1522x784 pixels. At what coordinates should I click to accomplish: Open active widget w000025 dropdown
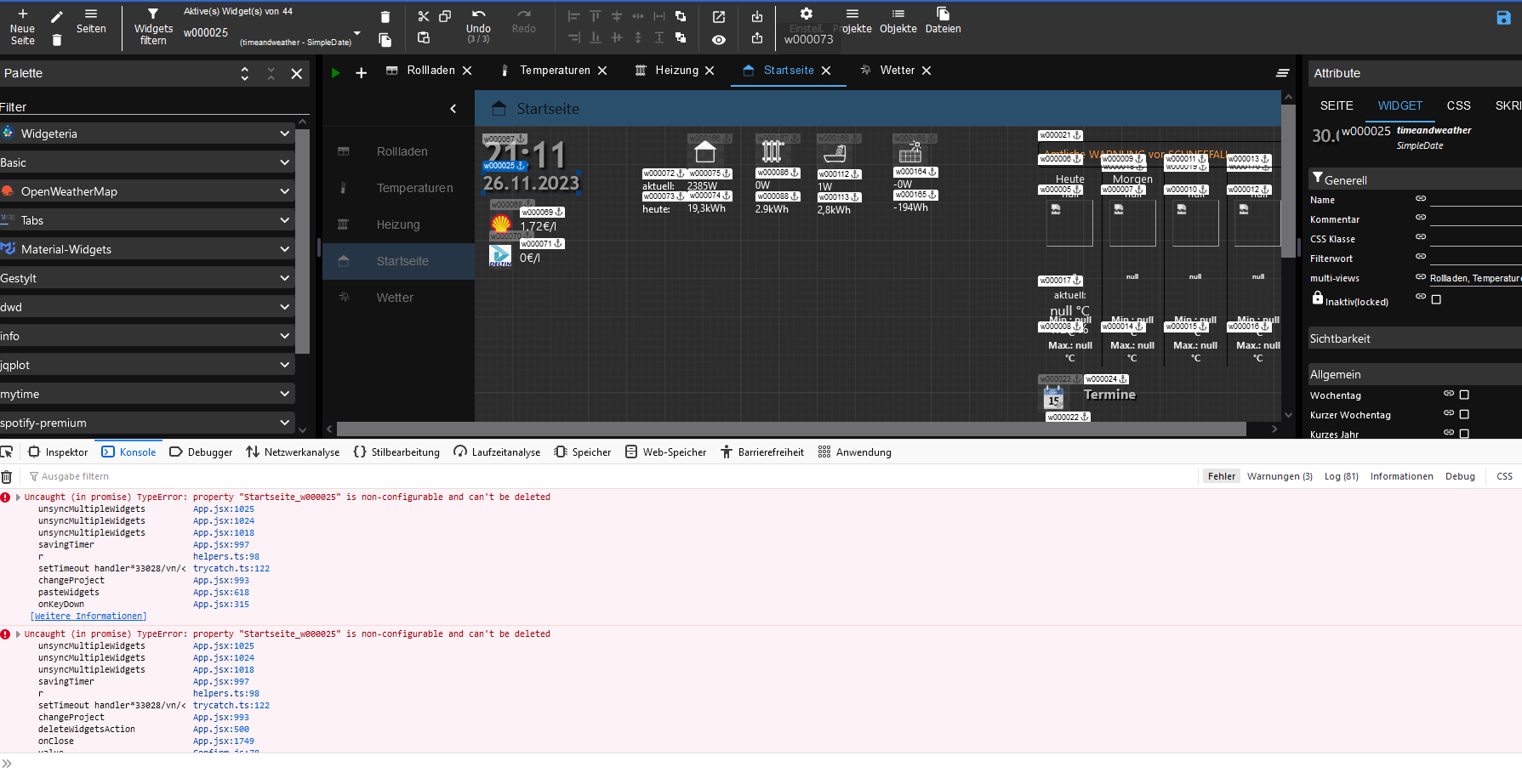pyautogui.click(x=357, y=34)
